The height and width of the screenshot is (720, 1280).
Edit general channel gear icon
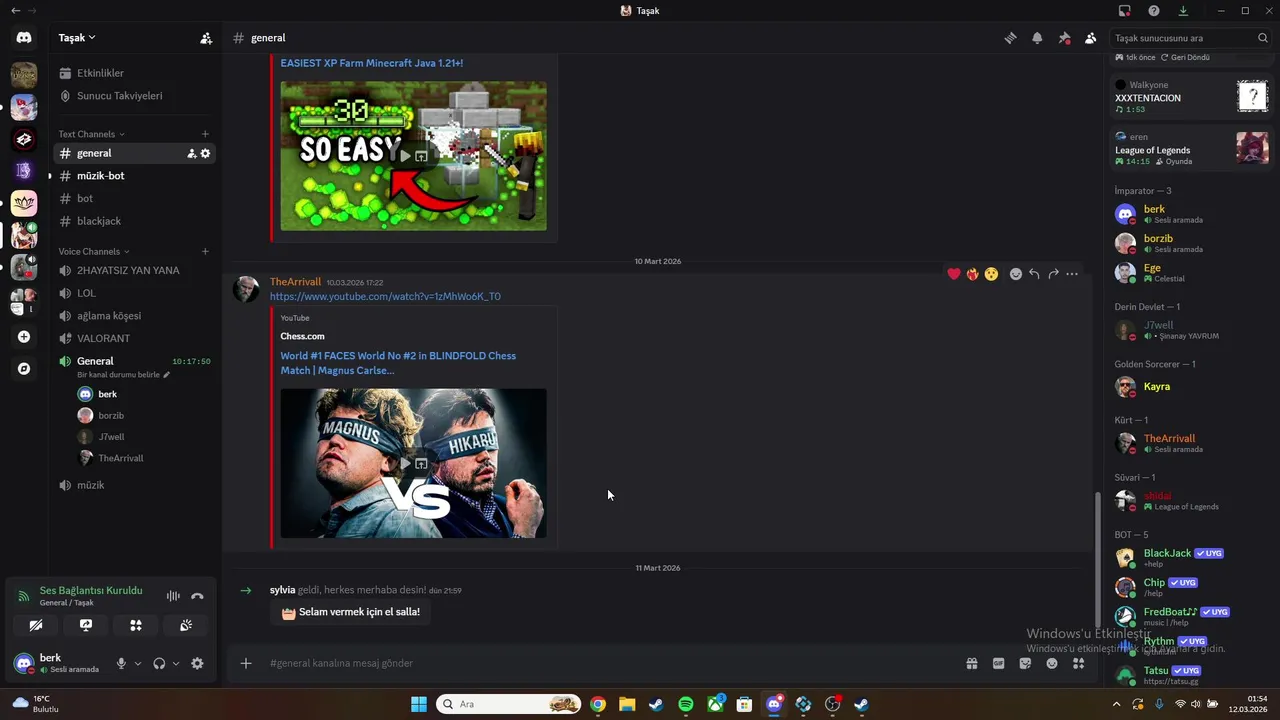pyautogui.click(x=206, y=154)
